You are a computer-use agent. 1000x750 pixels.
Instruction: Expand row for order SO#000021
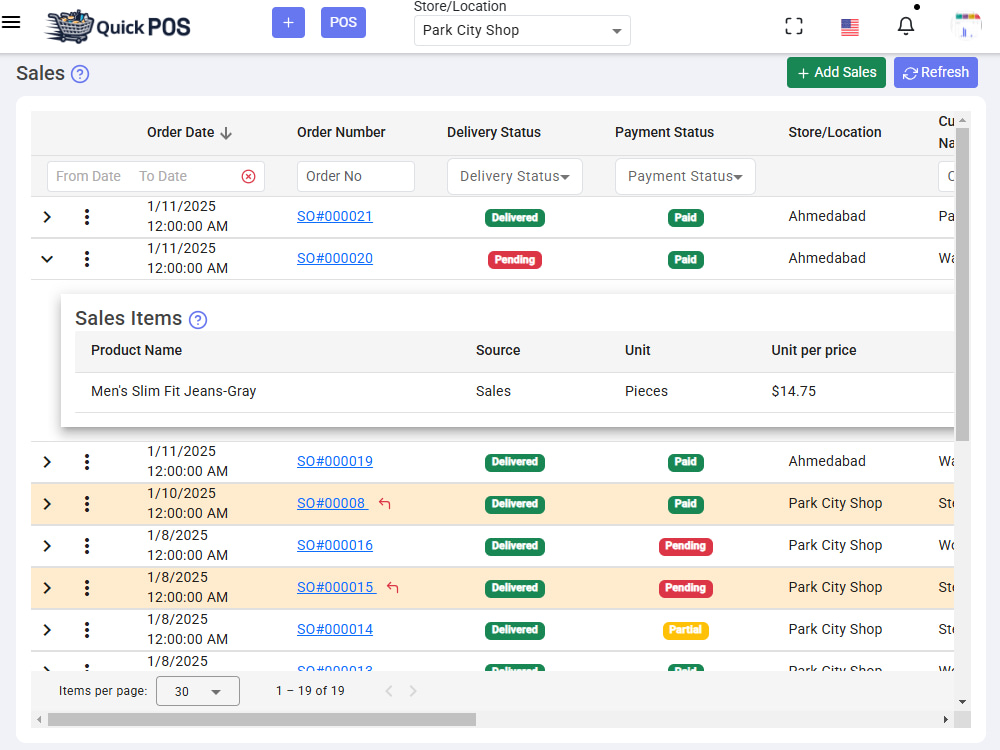click(47, 217)
